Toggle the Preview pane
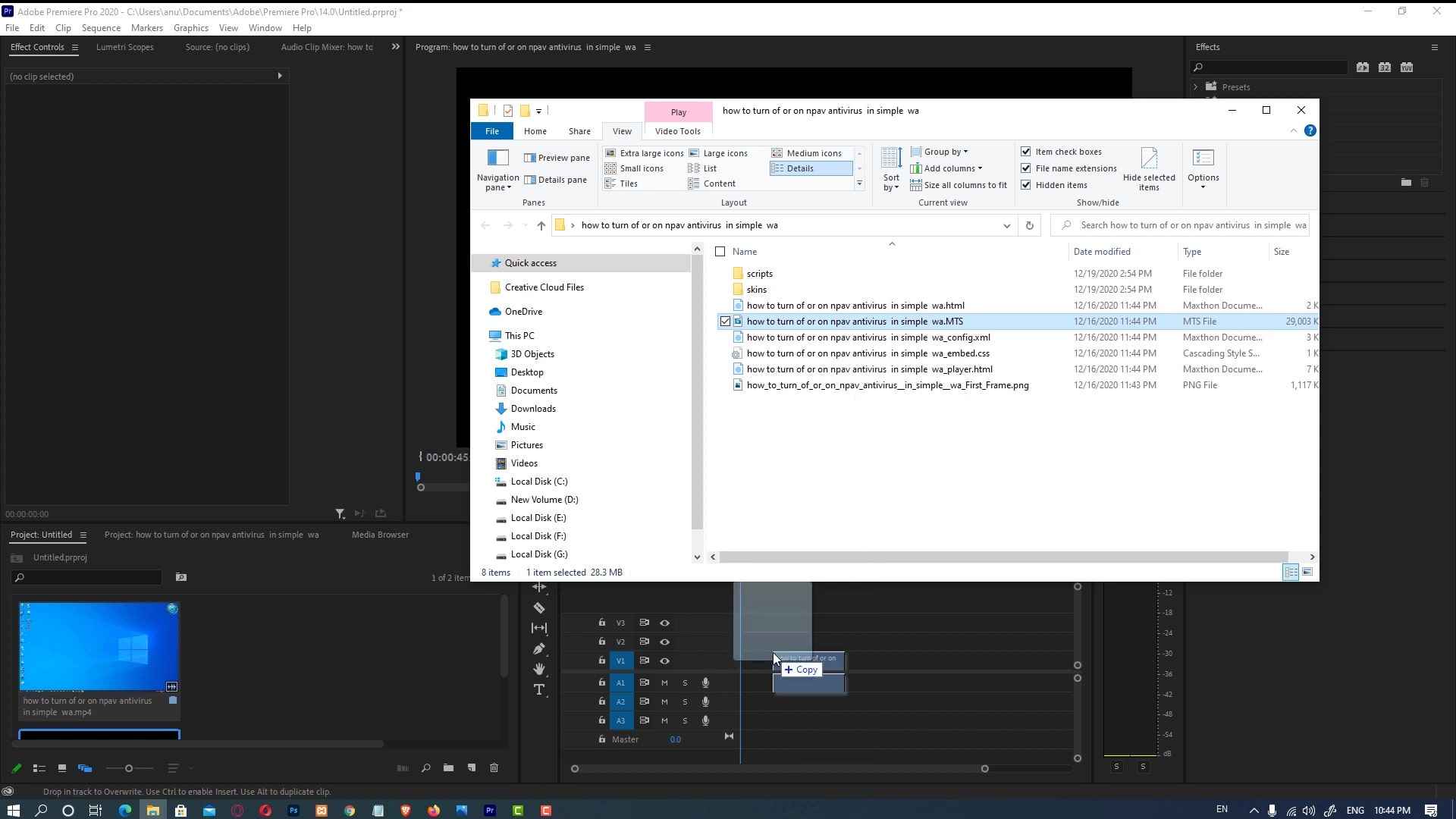Image resolution: width=1456 pixels, height=819 pixels. pos(557,158)
